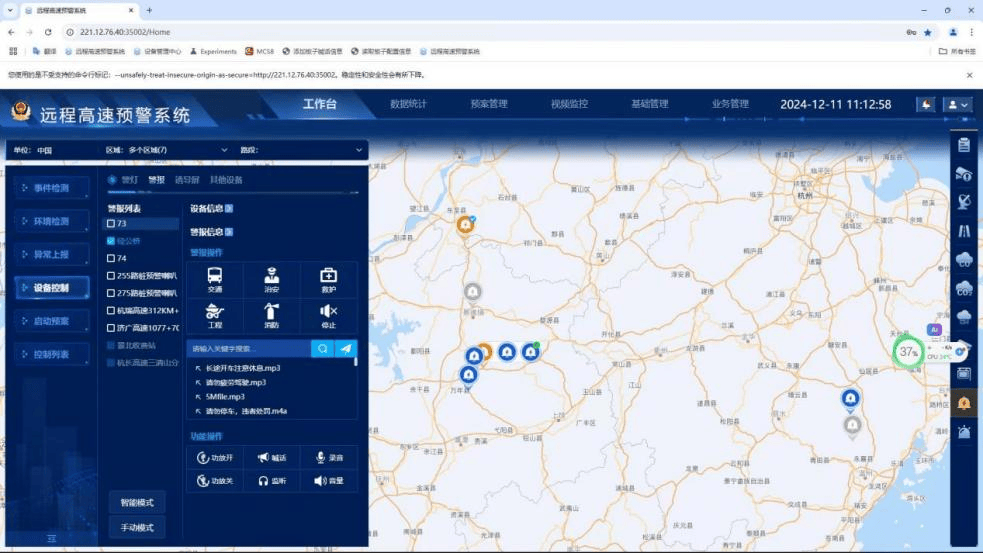Click the send paper-plane icon
The width and height of the screenshot is (983, 553).
tap(346, 349)
